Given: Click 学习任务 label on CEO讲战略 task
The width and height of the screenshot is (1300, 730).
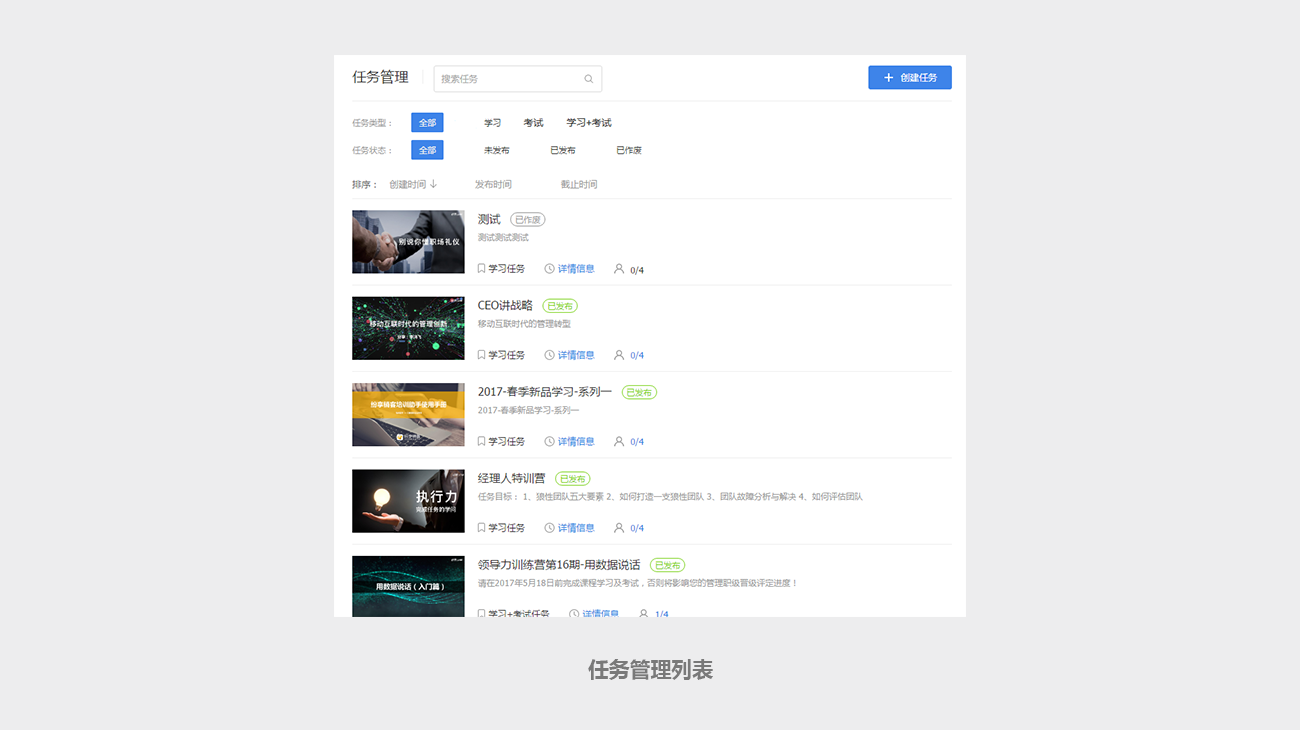Looking at the screenshot, I should click(506, 355).
